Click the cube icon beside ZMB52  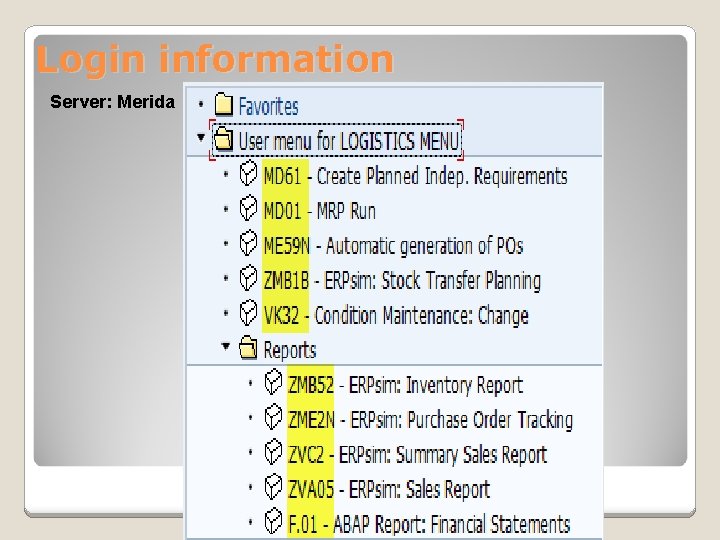click(273, 383)
